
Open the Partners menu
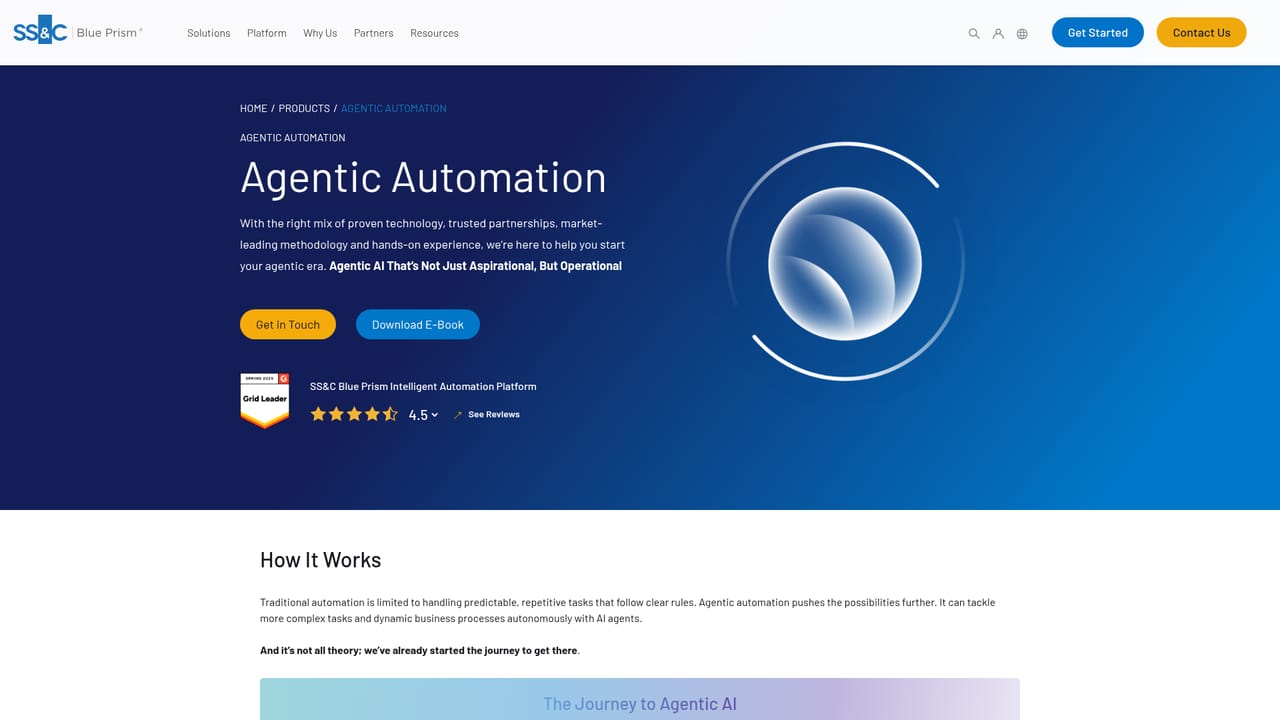[x=374, y=33]
